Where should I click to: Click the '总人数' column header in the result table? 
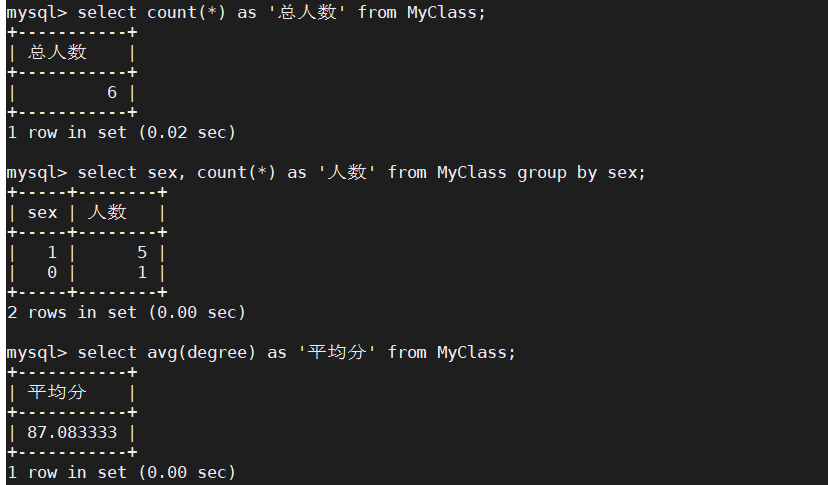point(57,52)
